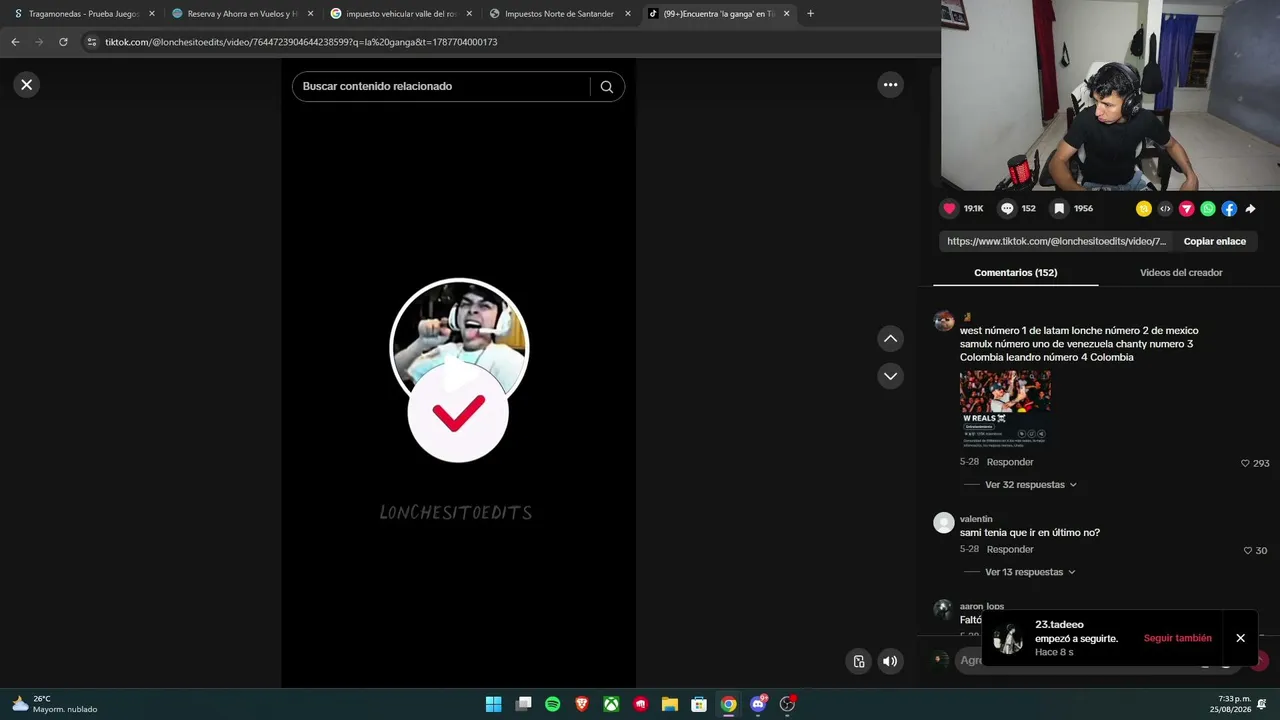Open the W REALS image in comment
The height and width of the screenshot is (720, 1280).
[x=1005, y=409]
